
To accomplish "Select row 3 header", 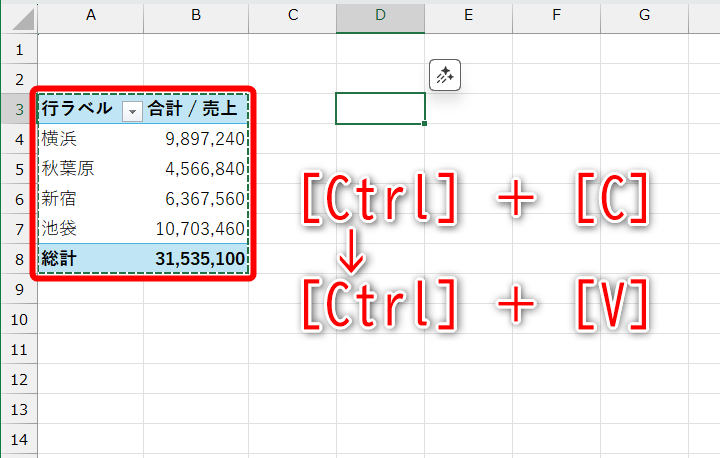I will pyautogui.click(x=19, y=109).
